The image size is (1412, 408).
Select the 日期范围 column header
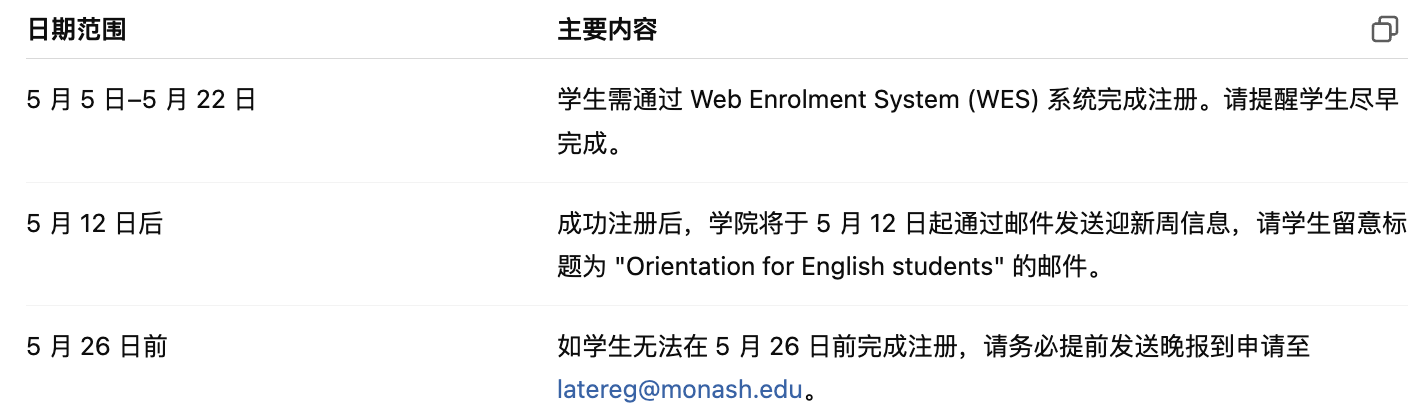pos(76,30)
